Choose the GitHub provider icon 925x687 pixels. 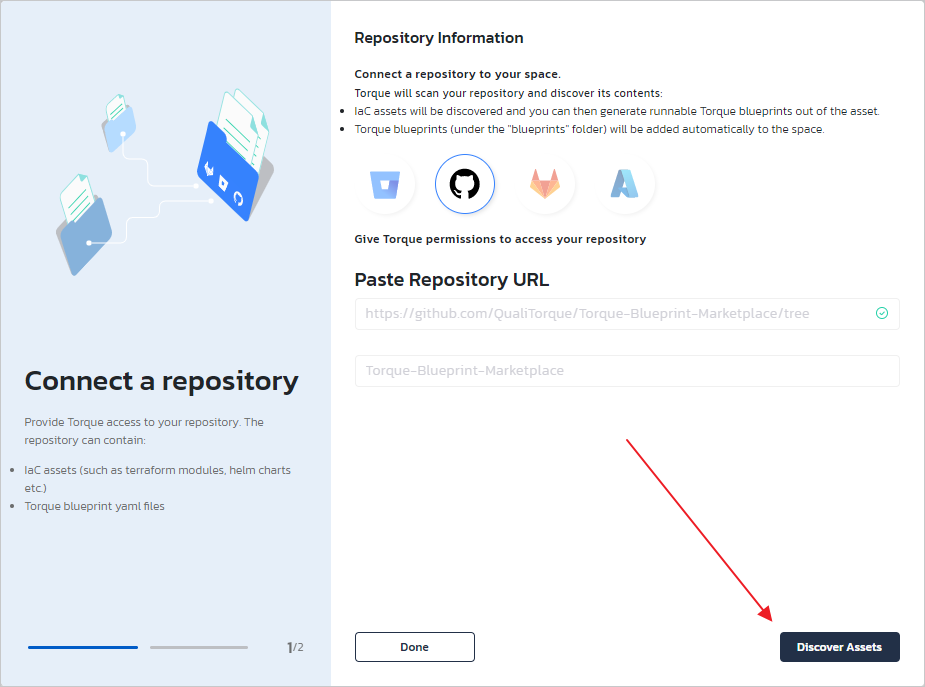tap(465, 185)
